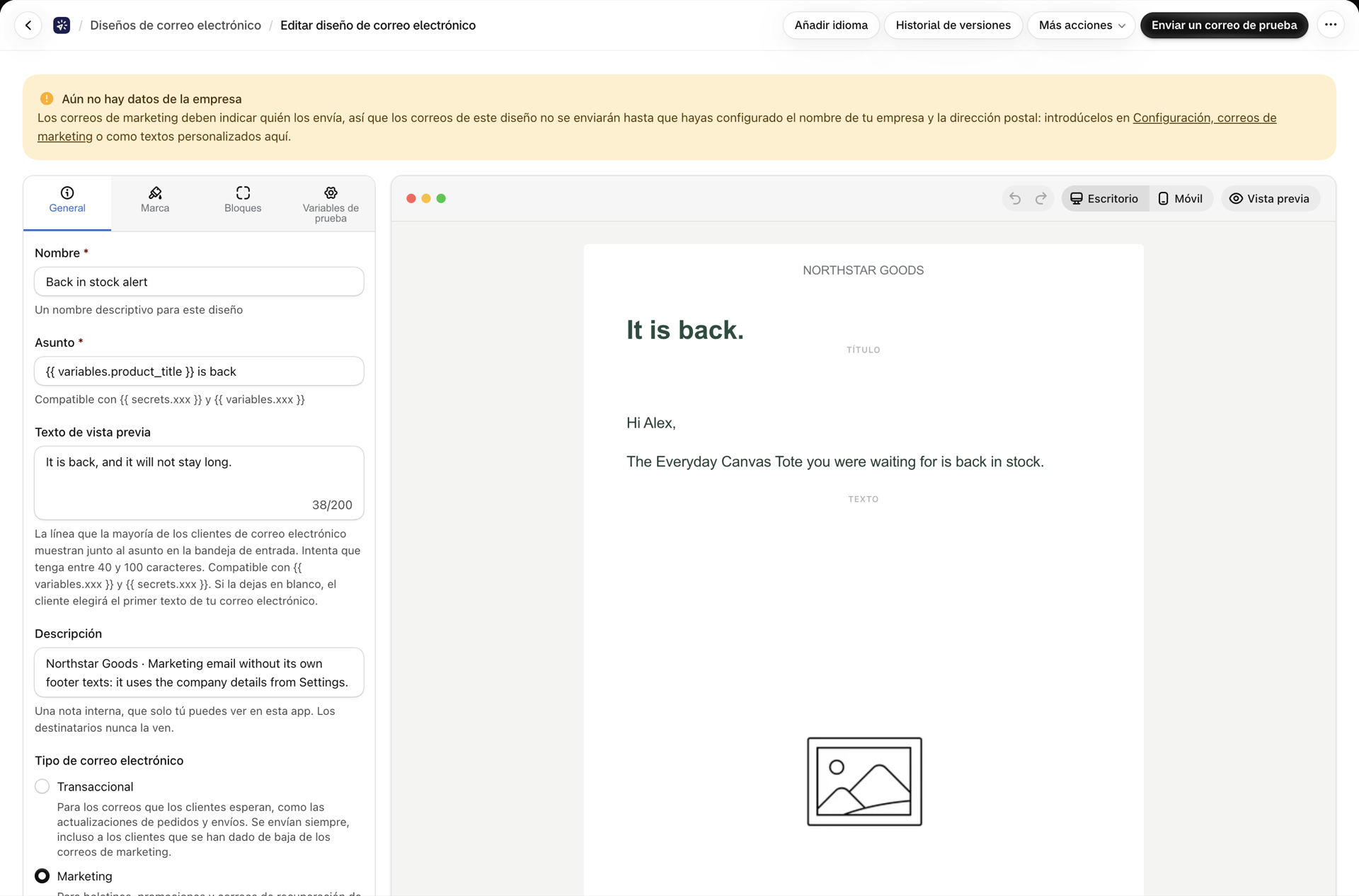The height and width of the screenshot is (896, 1359).
Task: Focus the Nombre input field
Action: 199,282
